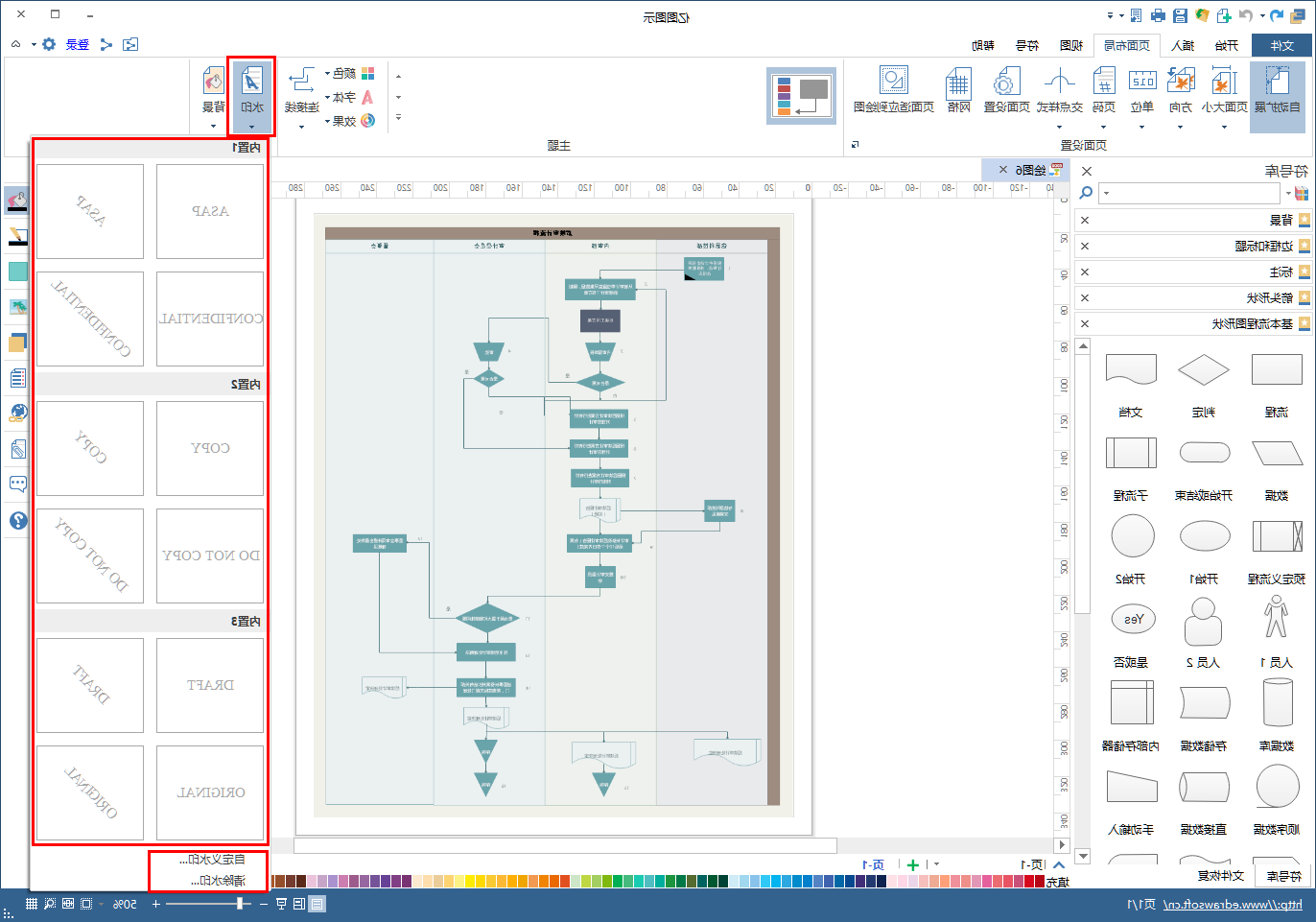Select the horizontal DRAFT watermark thumbnail
The width and height of the screenshot is (1316, 922).
tap(210, 685)
